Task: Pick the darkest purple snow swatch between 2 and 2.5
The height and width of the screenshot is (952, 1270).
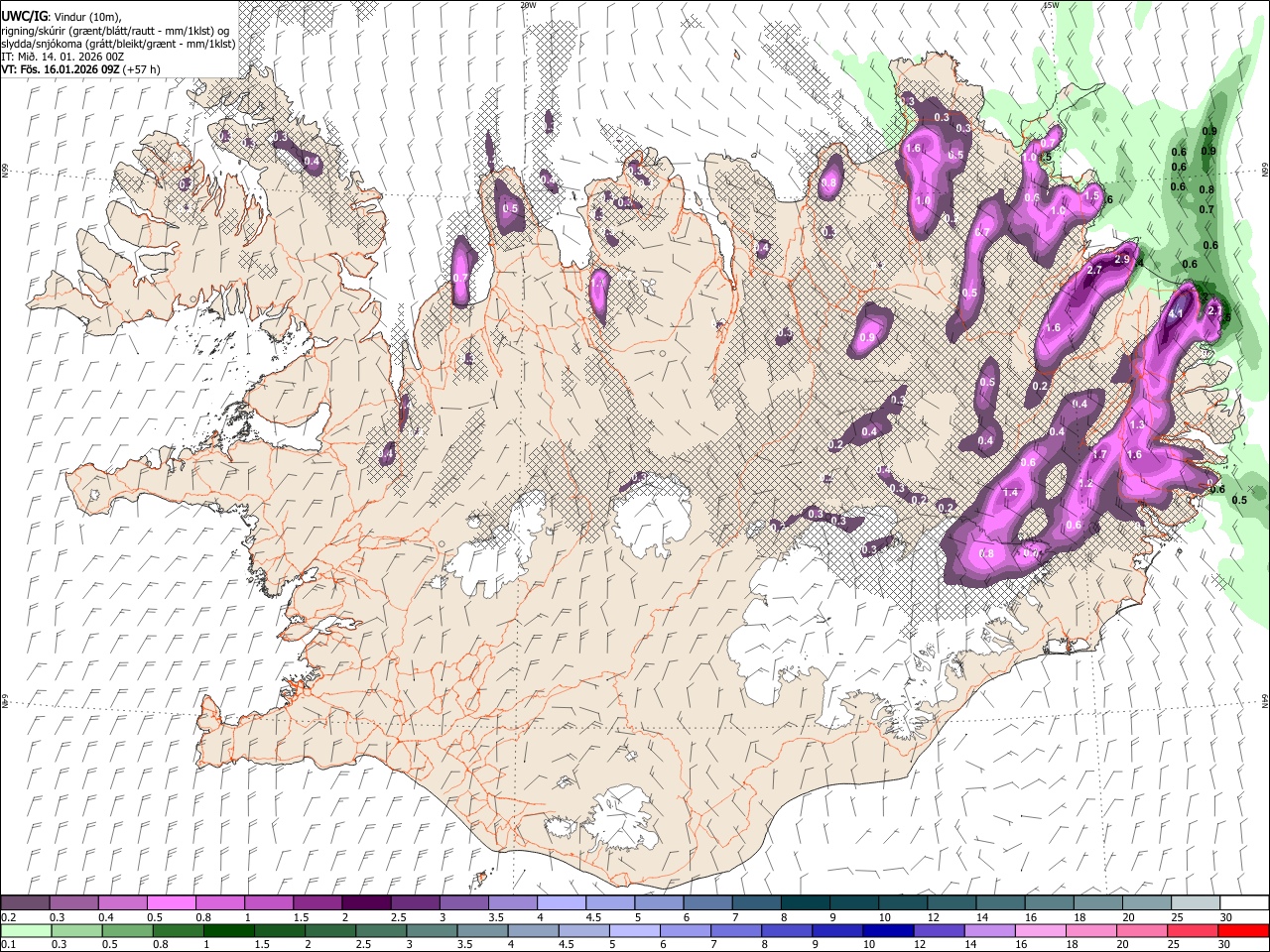Action: (365, 902)
